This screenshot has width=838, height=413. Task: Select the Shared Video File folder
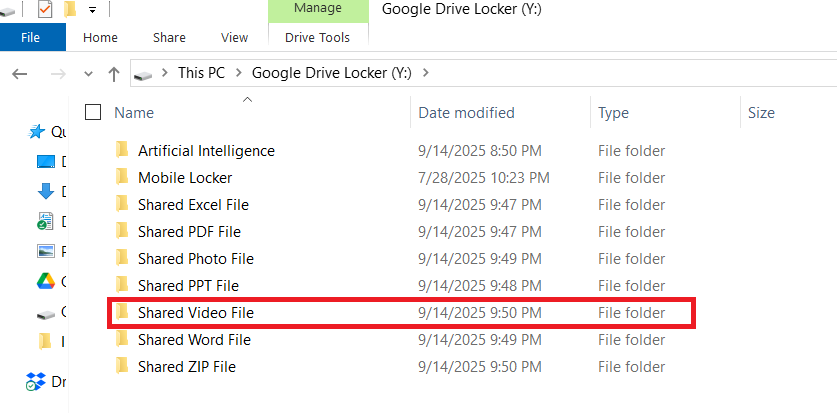click(x=196, y=313)
